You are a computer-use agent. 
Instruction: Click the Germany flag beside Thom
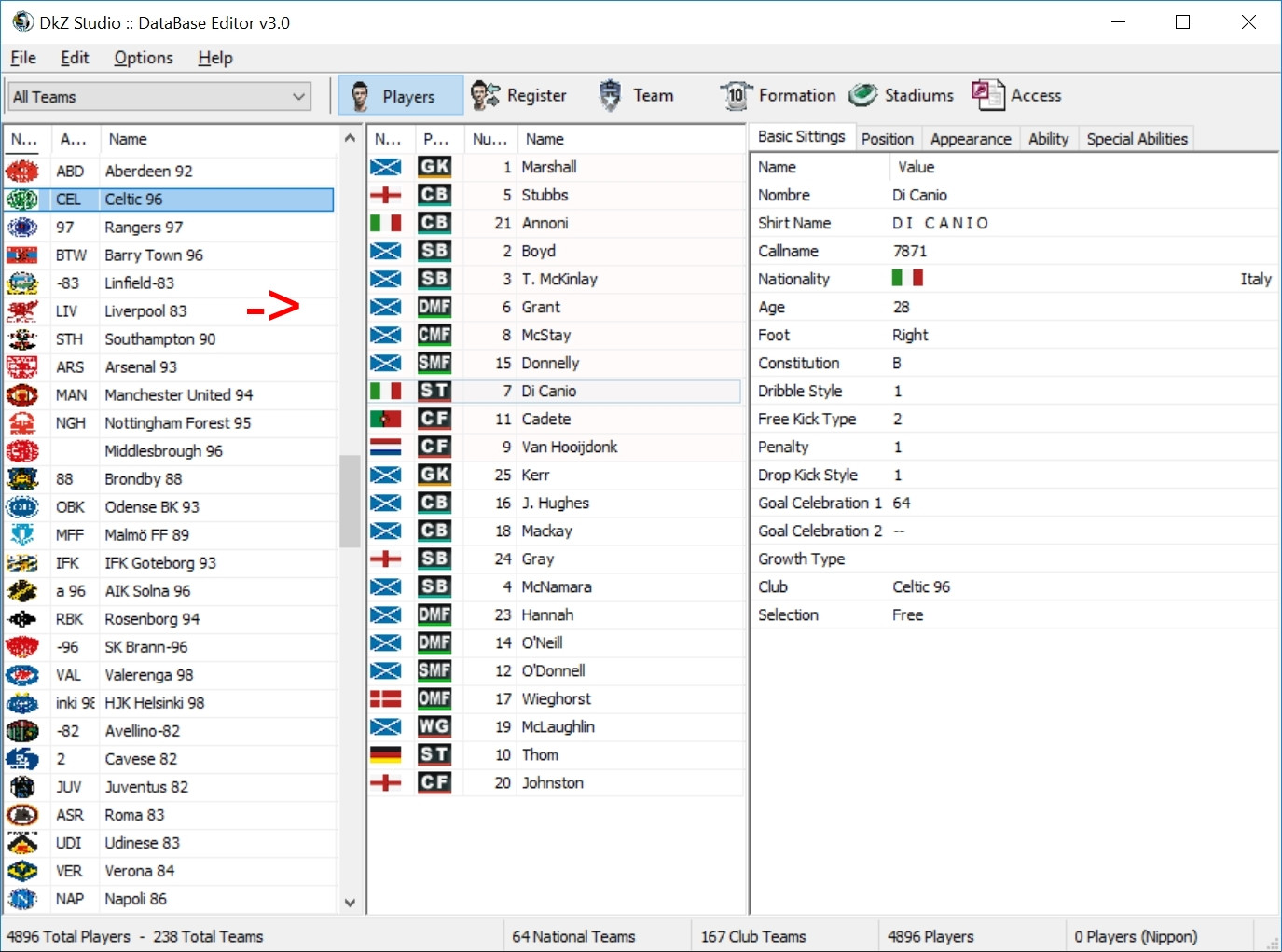pyautogui.click(x=386, y=755)
